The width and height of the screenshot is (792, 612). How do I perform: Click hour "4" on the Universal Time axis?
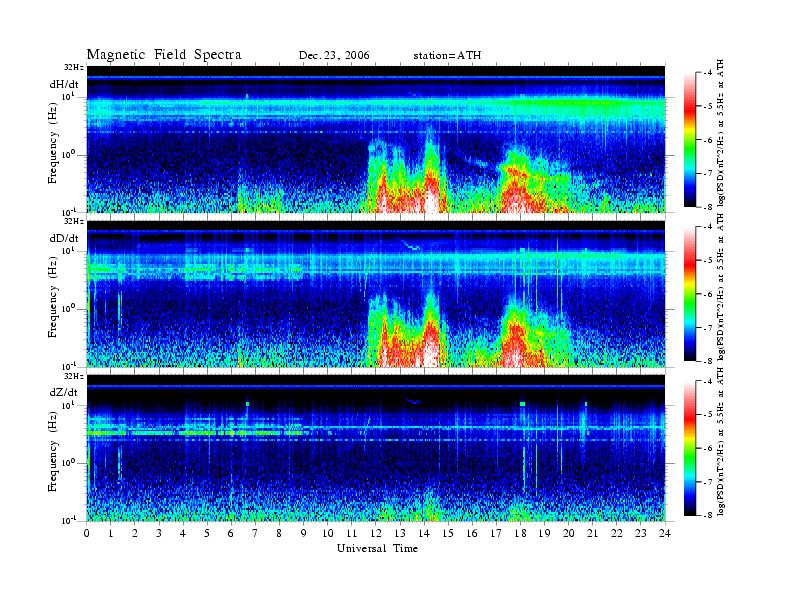tap(183, 533)
